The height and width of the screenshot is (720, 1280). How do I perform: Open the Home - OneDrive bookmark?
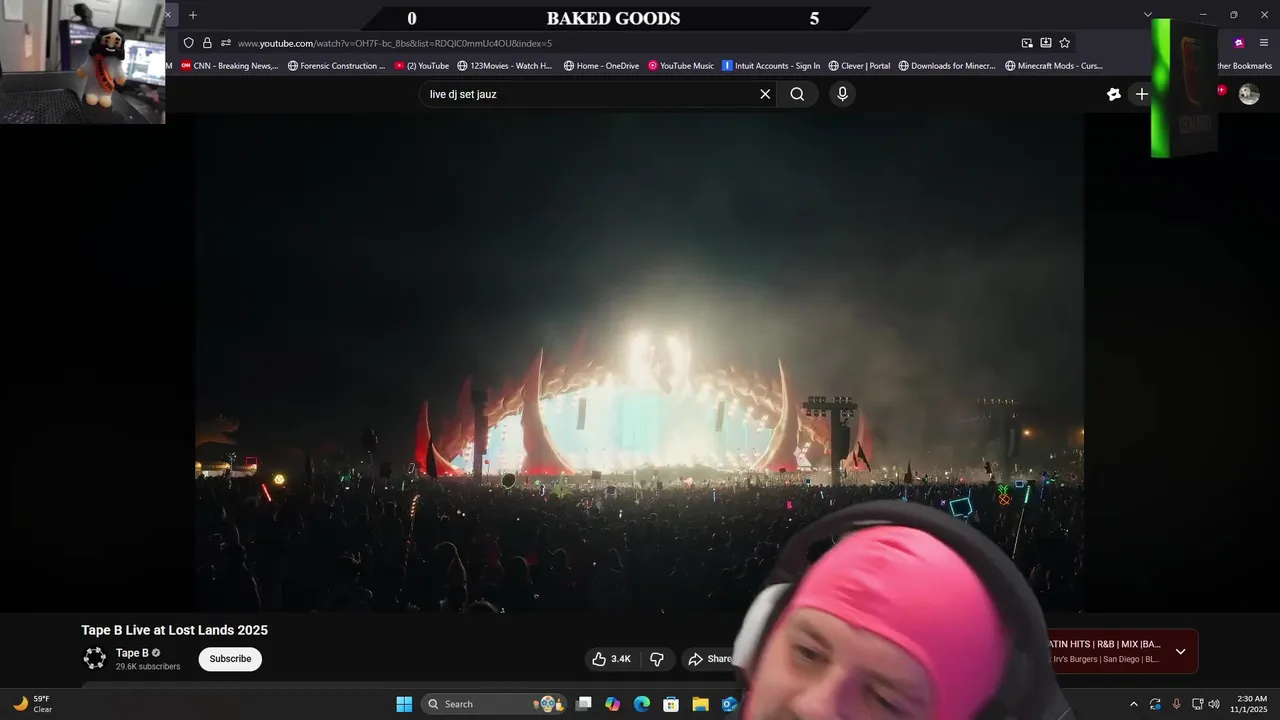[601, 66]
